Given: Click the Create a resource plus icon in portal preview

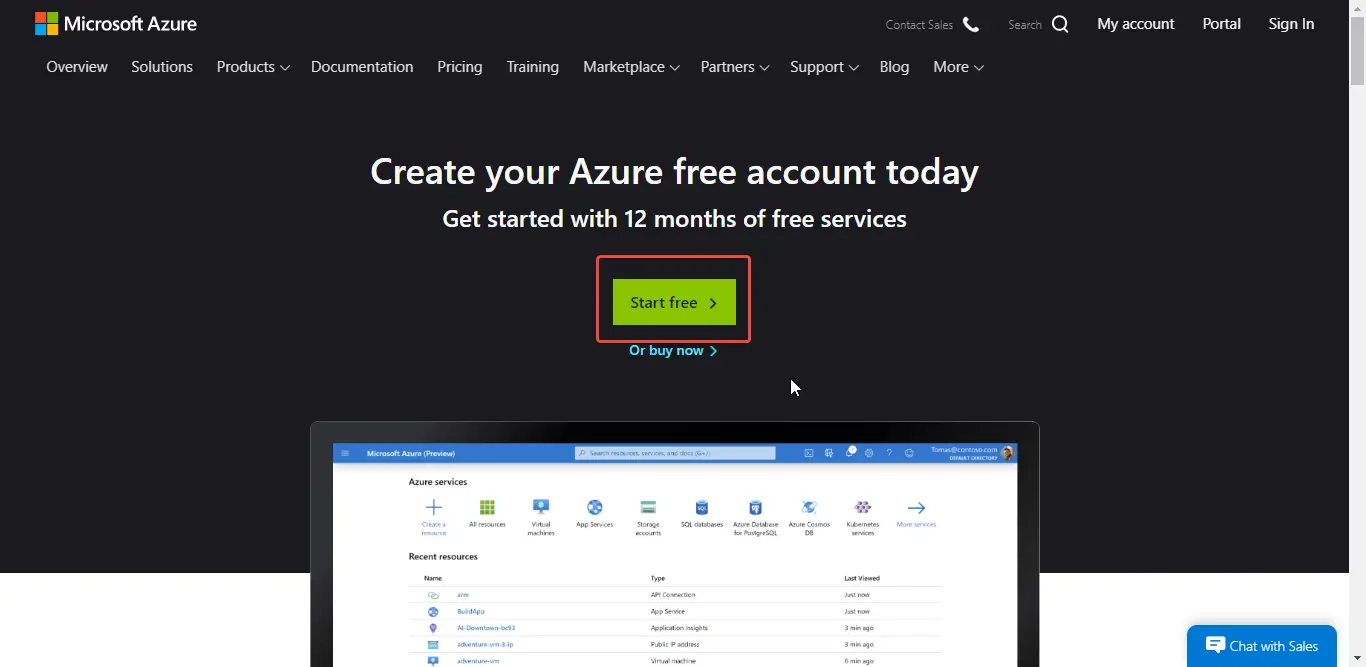Looking at the screenshot, I should (433, 507).
